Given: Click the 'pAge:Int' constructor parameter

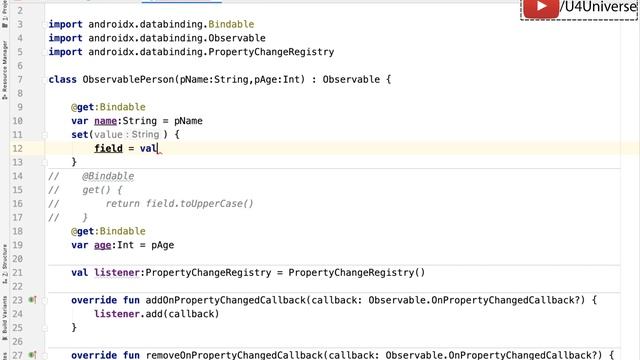Looking at the screenshot, I should click(277, 80).
